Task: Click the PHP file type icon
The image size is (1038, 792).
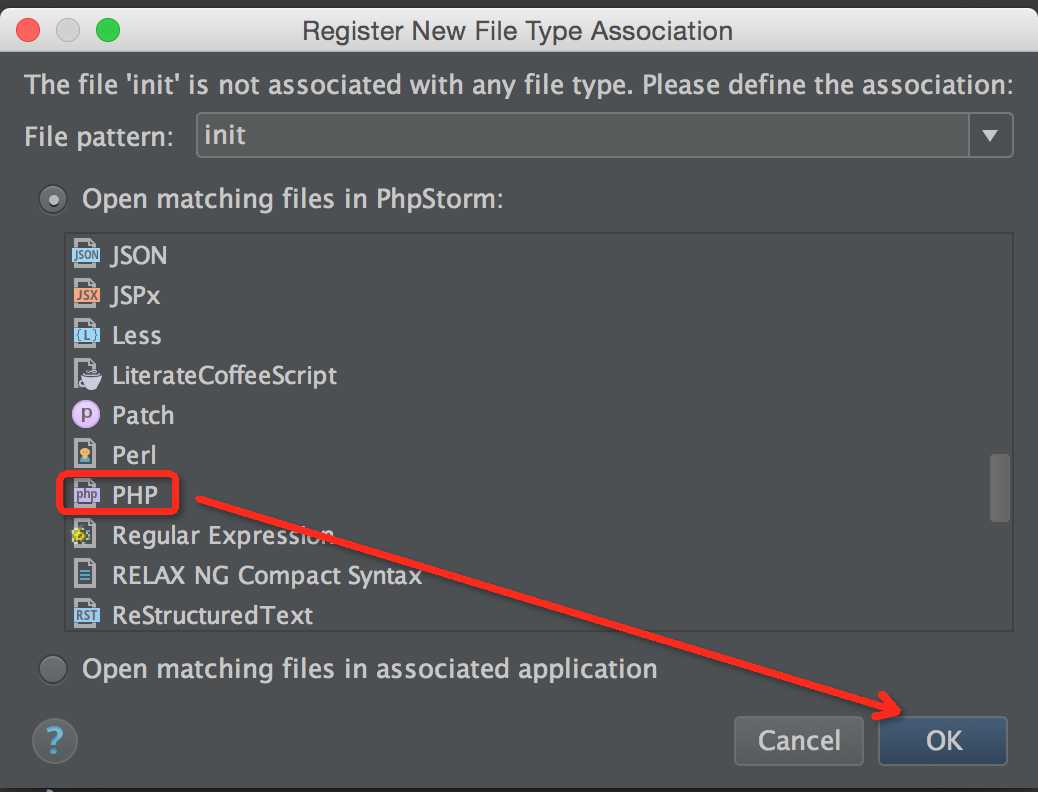Action: click(87, 495)
